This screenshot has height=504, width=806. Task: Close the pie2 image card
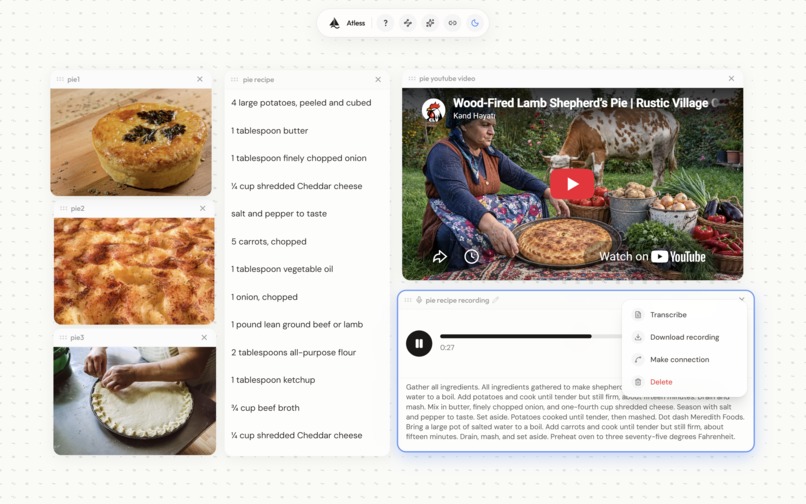coord(203,208)
